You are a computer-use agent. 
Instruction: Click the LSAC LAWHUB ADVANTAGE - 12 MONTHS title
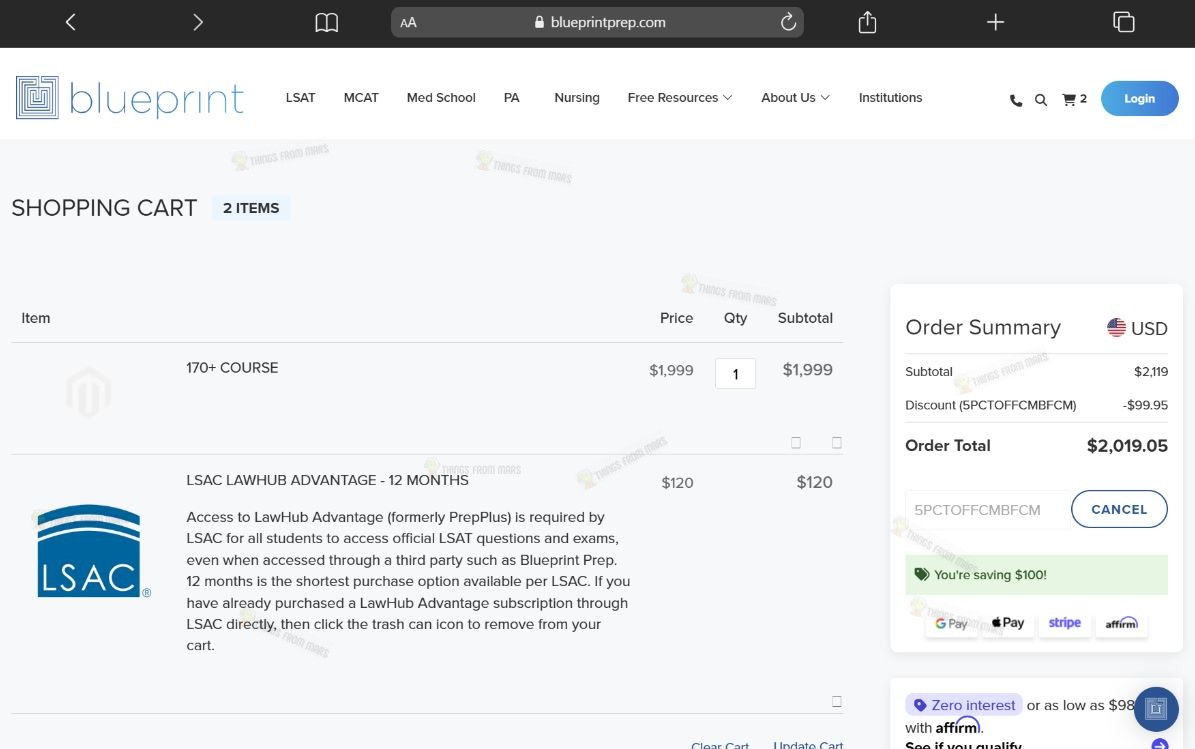(x=328, y=480)
